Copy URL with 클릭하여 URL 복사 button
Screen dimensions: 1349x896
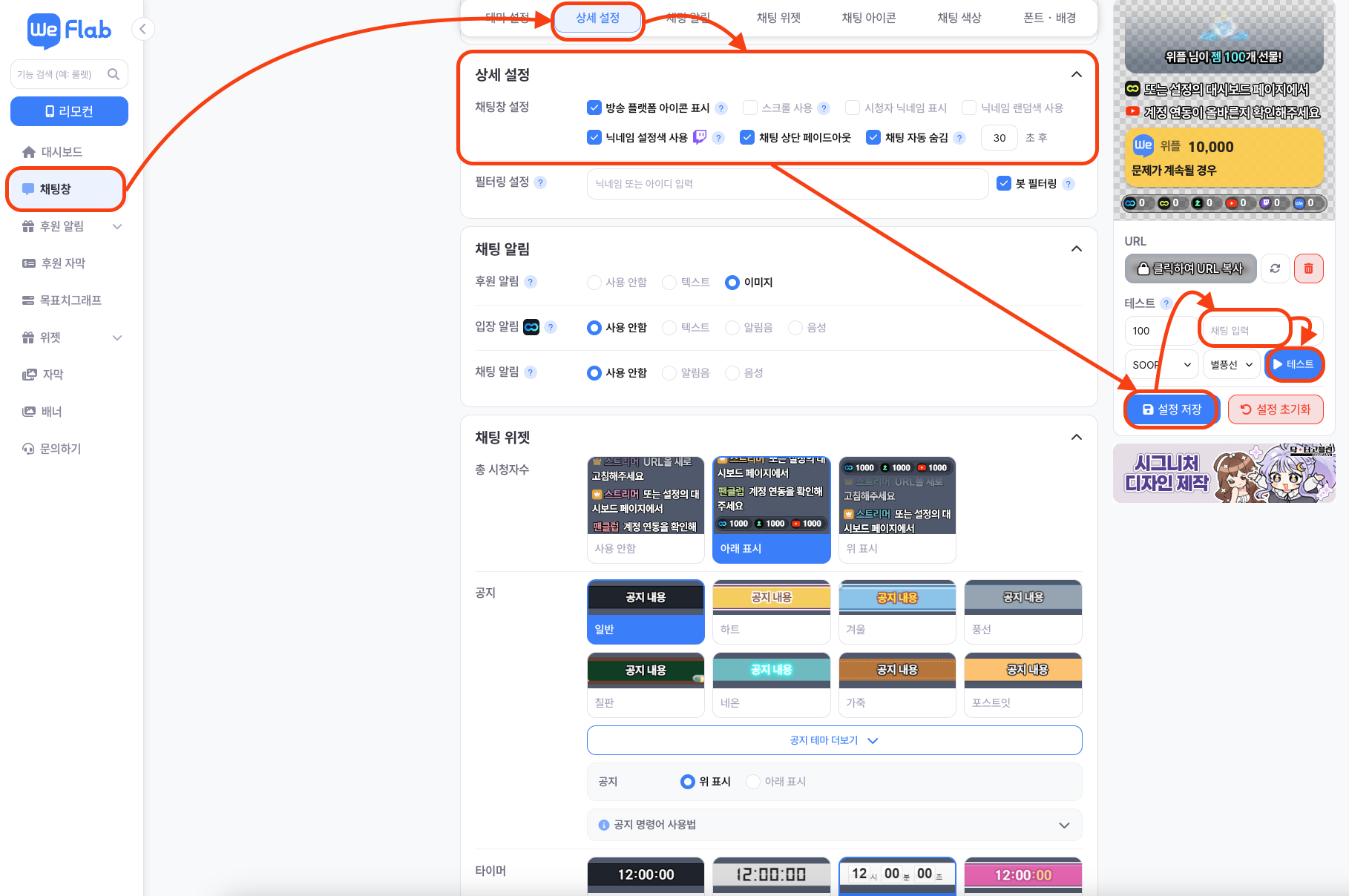point(1190,269)
